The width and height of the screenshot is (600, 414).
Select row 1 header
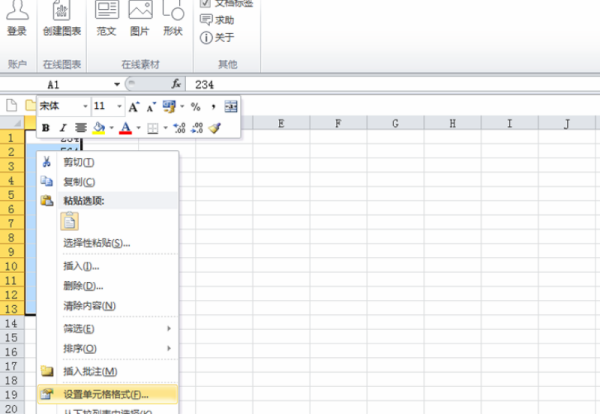12,137
